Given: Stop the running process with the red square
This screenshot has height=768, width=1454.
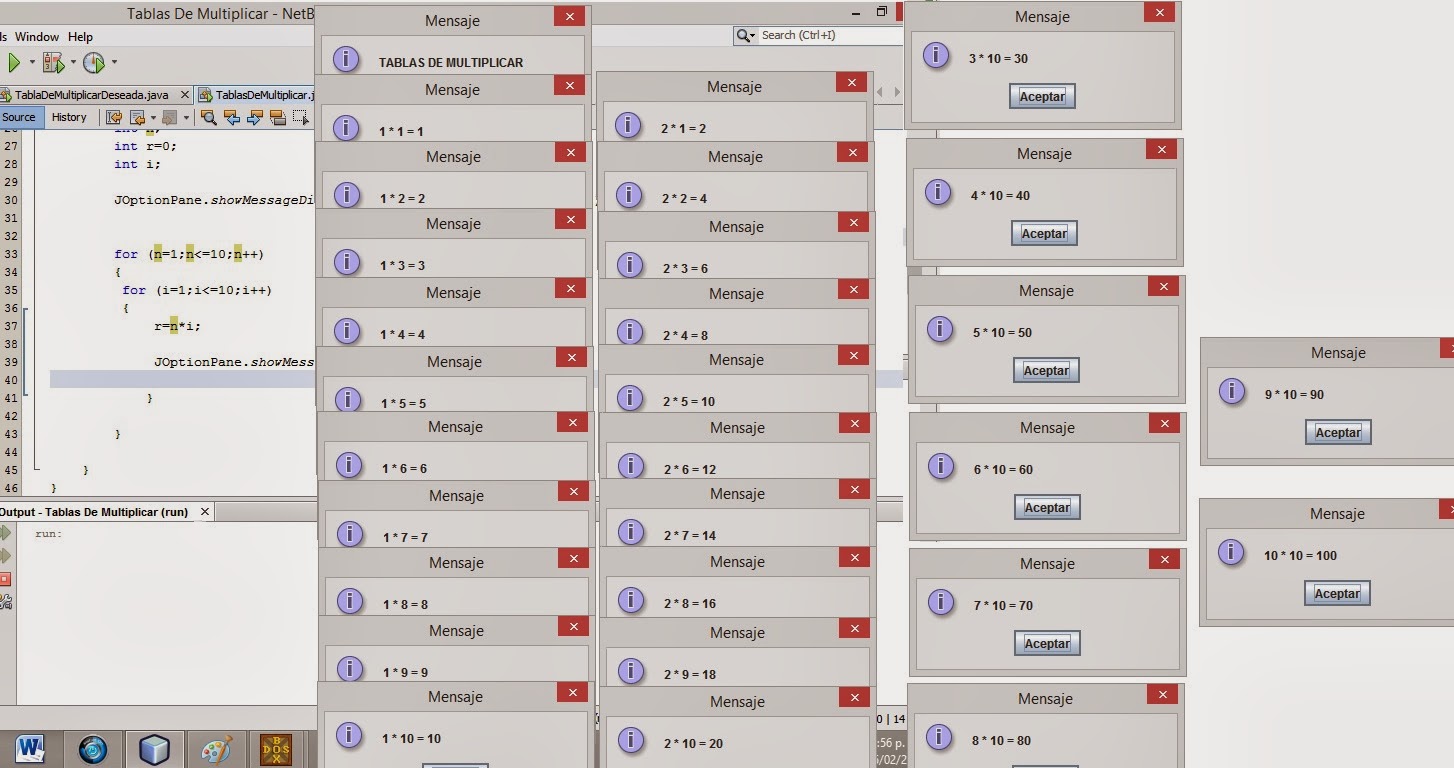Looking at the screenshot, I should [5, 578].
